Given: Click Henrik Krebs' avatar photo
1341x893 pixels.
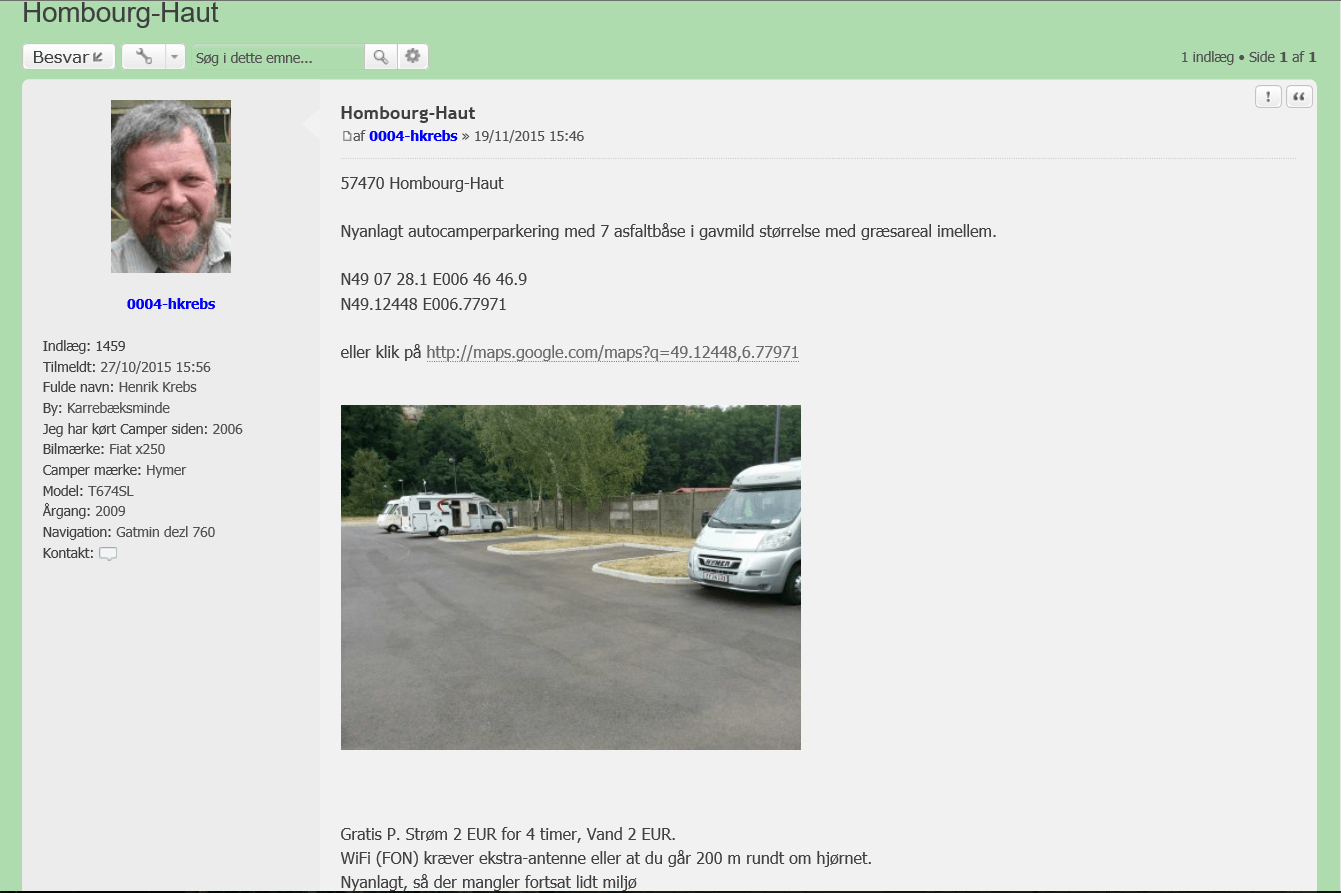Looking at the screenshot, I should [x=171, y=186].
